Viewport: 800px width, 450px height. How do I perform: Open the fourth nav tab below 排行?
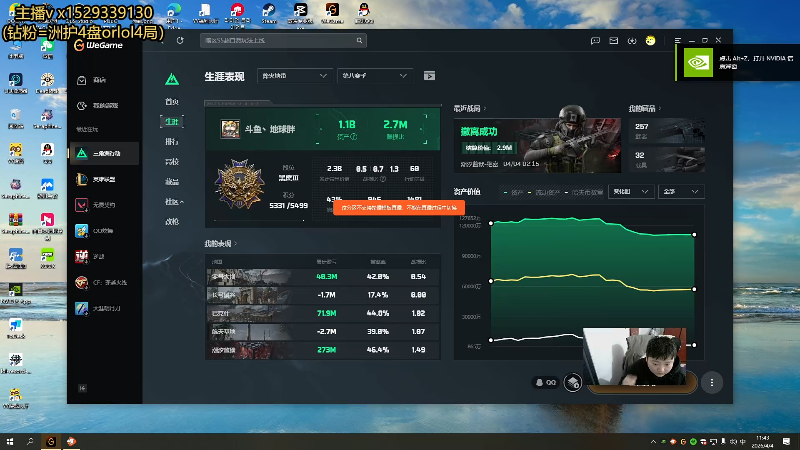(172, 162)
